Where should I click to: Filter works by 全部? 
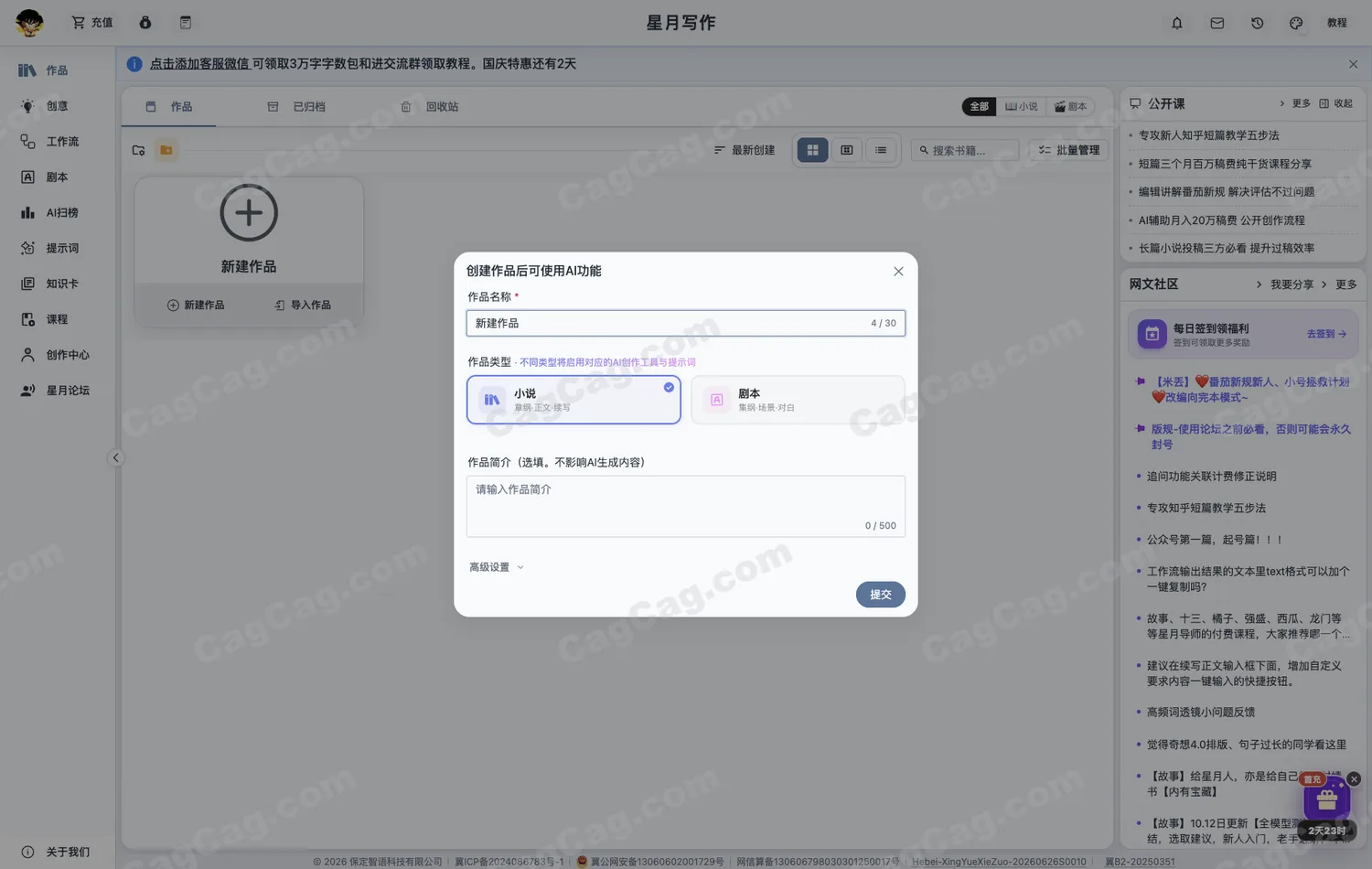[980, 107]
